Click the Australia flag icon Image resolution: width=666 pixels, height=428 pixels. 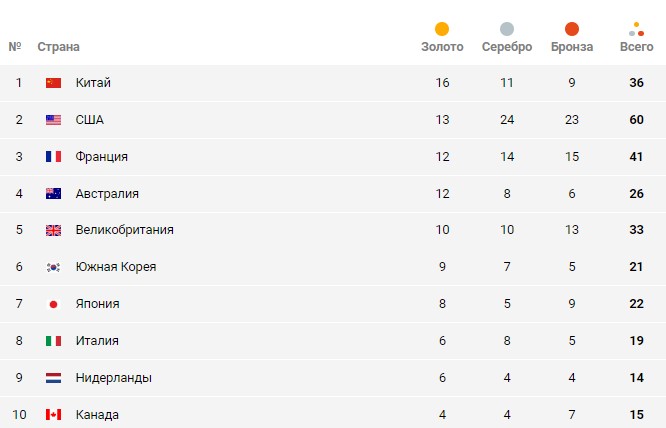click(x=54, y=194)
